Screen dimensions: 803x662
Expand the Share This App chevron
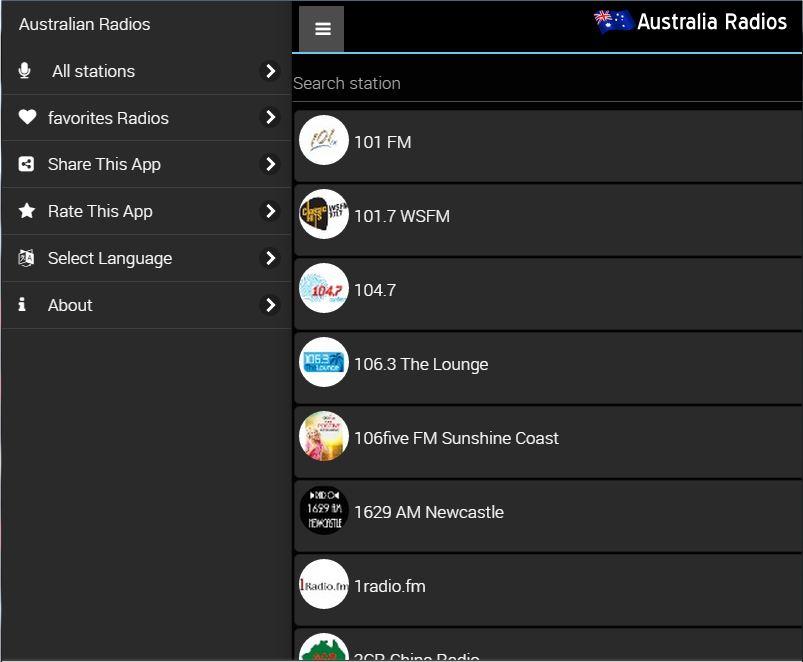(x=270, y=164)
